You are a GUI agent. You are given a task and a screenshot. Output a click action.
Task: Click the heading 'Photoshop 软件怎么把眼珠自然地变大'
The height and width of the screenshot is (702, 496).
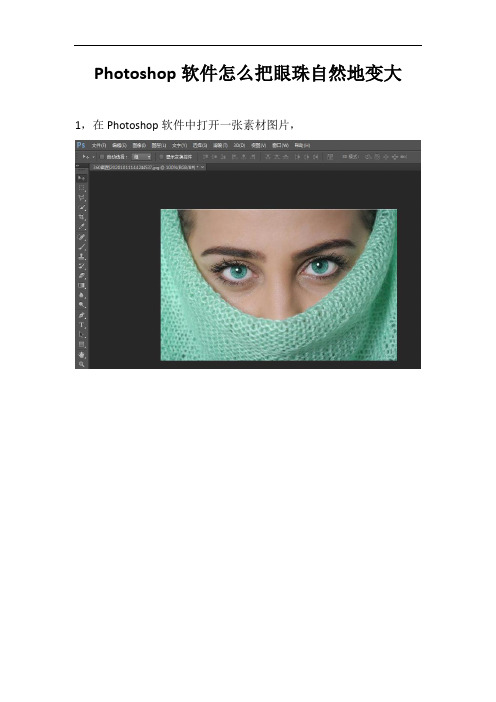[248, 73]
